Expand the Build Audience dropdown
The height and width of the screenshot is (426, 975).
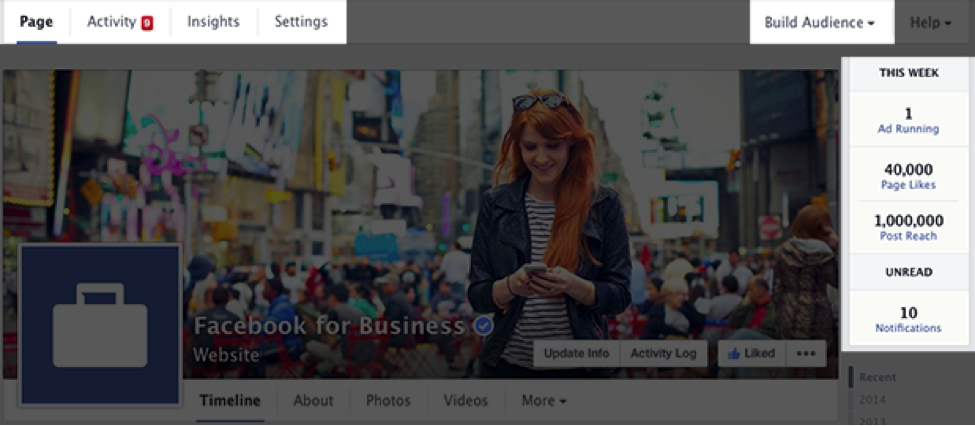(821, 22)
